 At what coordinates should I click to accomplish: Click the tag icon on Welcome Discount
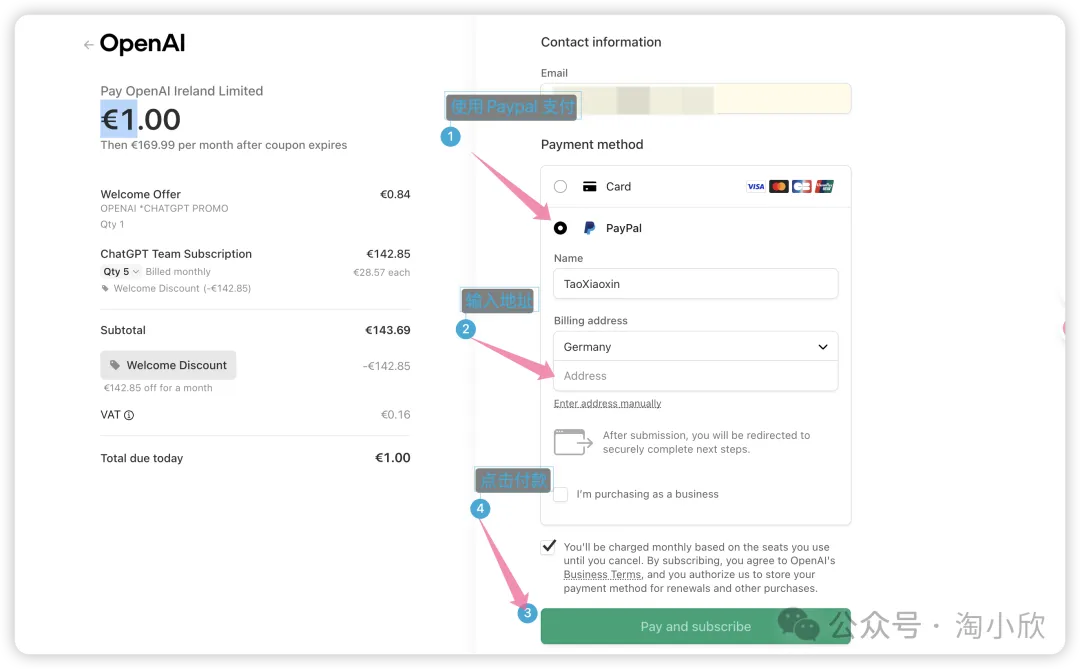click(115, 365)
